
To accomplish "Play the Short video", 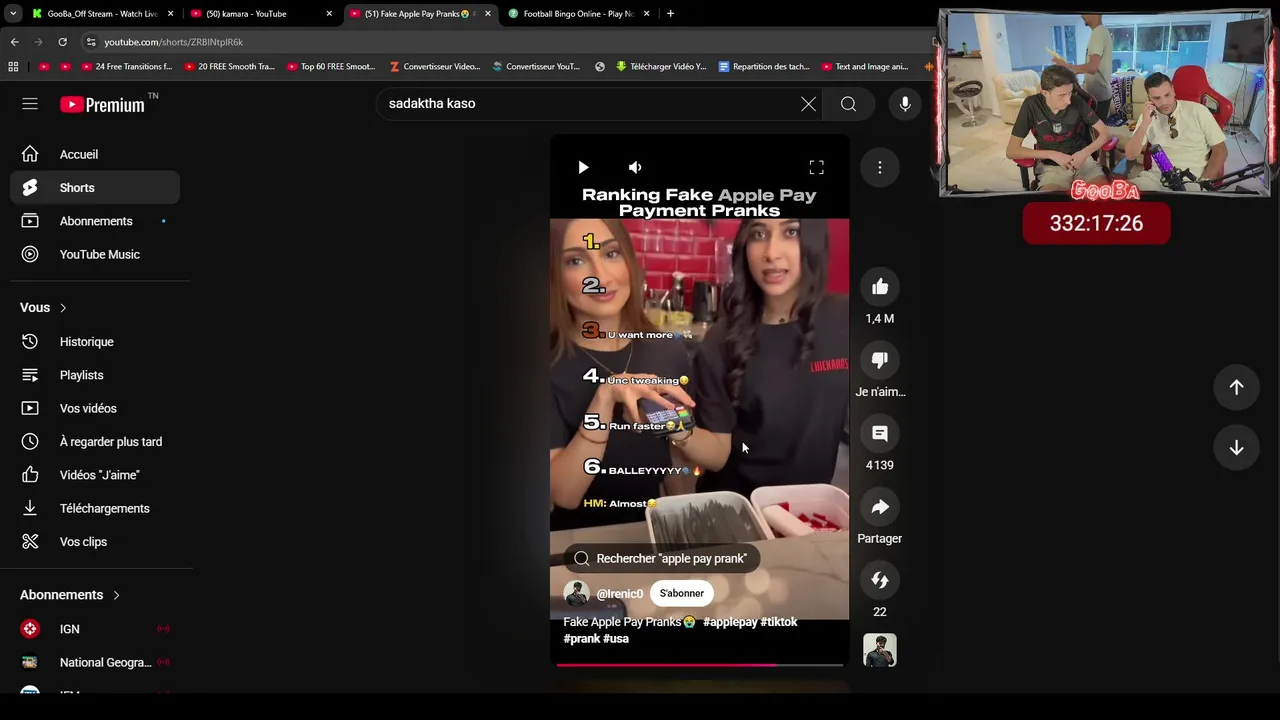I will pyautogui.click(x=583, y=167).
